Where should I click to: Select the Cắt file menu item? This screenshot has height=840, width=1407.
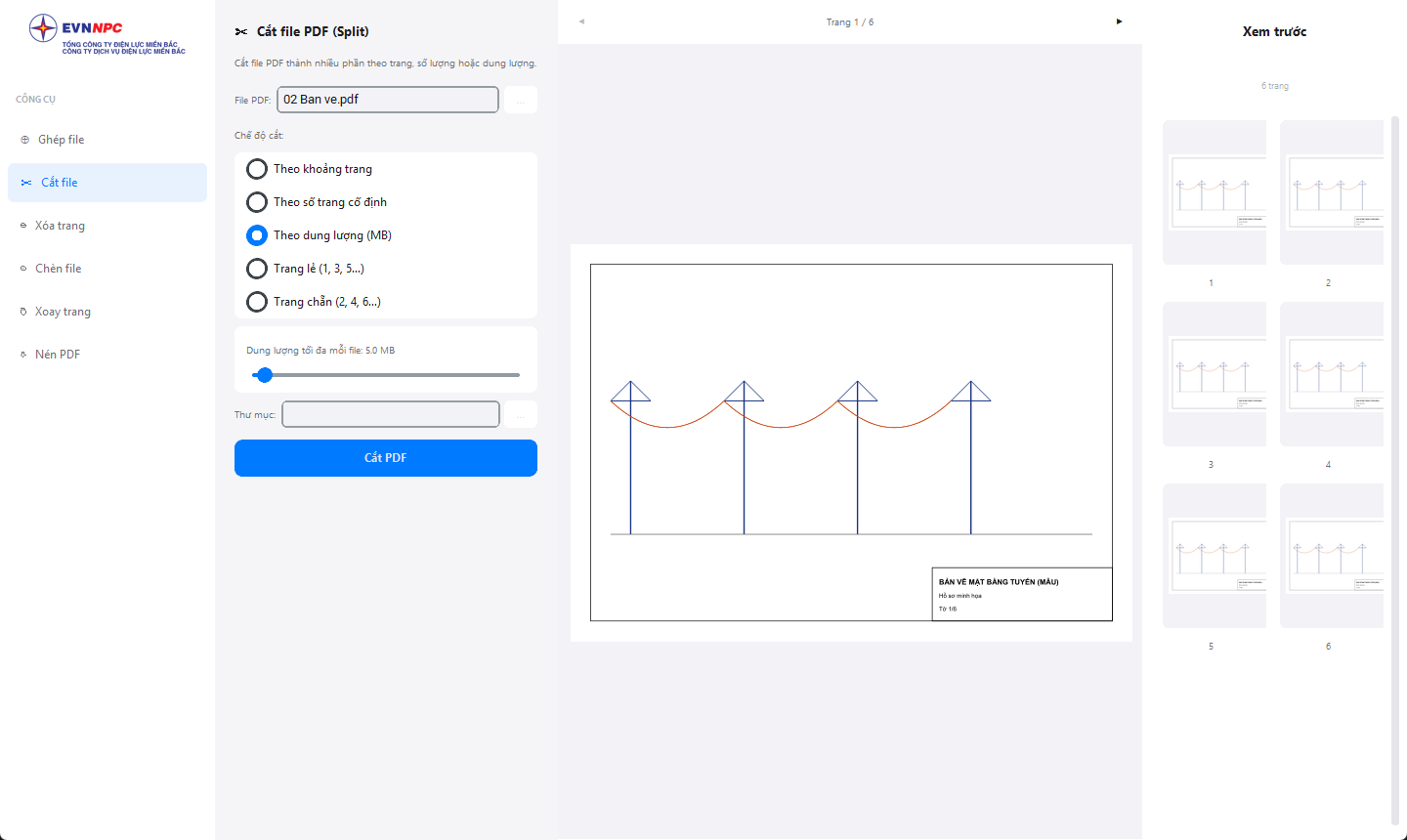[107, 183]
